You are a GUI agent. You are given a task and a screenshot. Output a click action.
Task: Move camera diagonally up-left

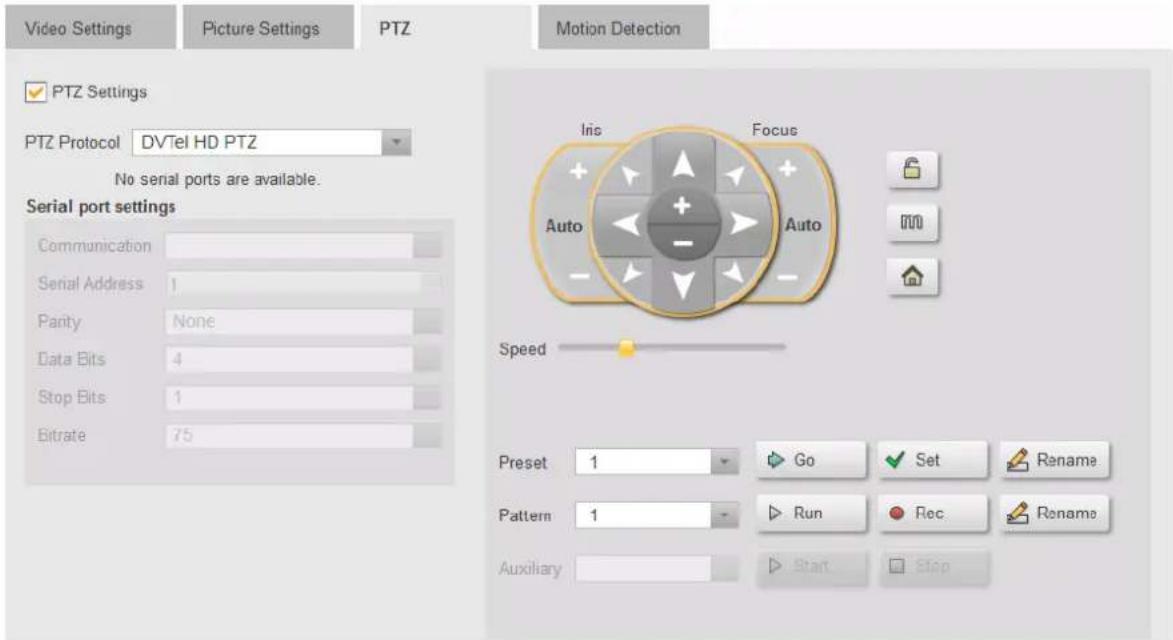[x=631, y=175]
